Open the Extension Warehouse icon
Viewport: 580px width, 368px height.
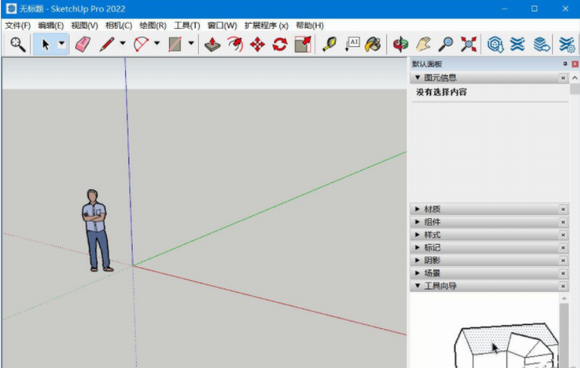(x=517, y=44)
